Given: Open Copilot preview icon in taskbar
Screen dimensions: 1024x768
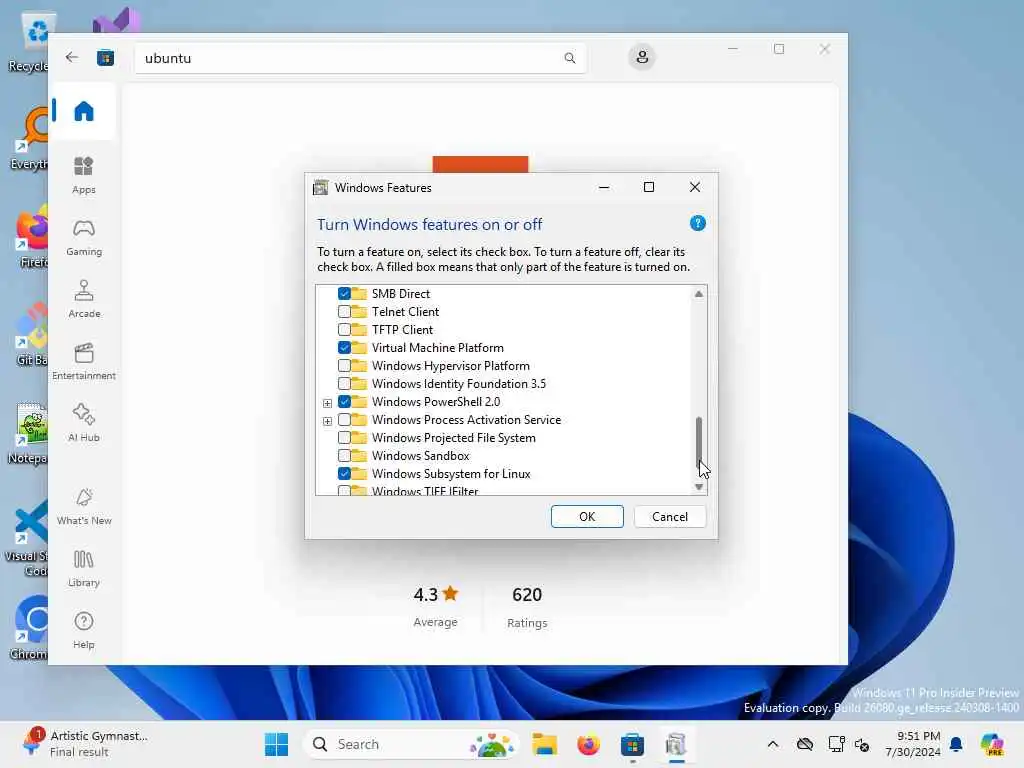Looking at the screenshot, I should [991, 744].
